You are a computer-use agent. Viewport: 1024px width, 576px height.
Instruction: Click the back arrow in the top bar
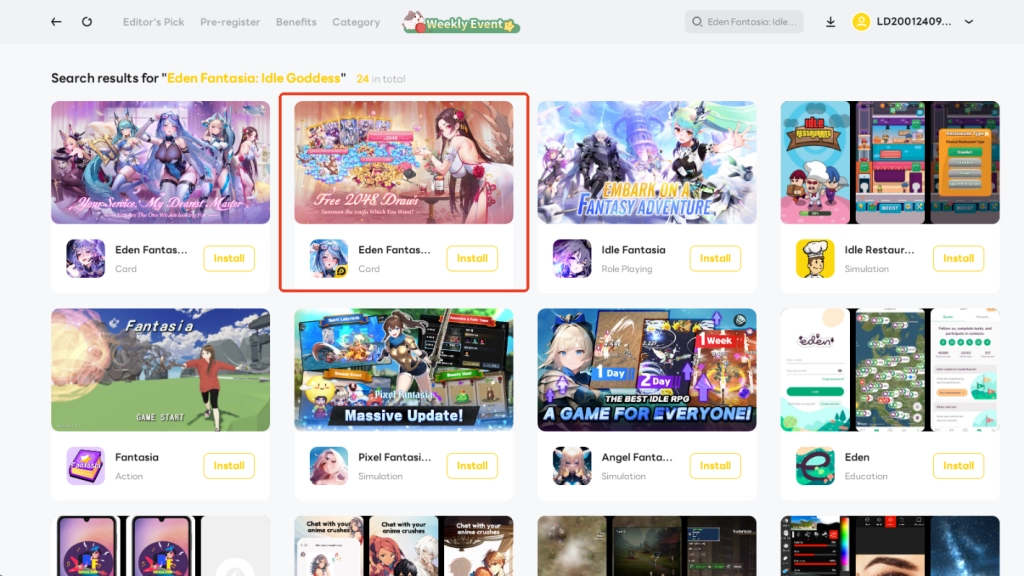click(x=55, y=20)
